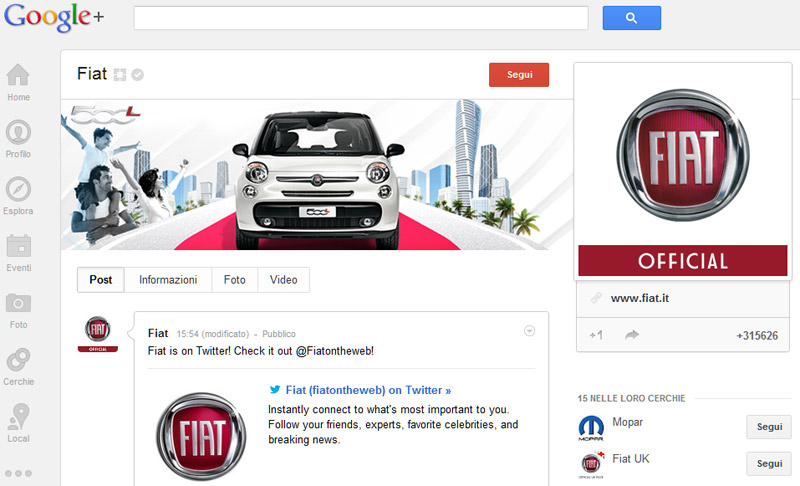The image size is (800, 486).
Task: Click the +315626 count
Action: [757, 336]
